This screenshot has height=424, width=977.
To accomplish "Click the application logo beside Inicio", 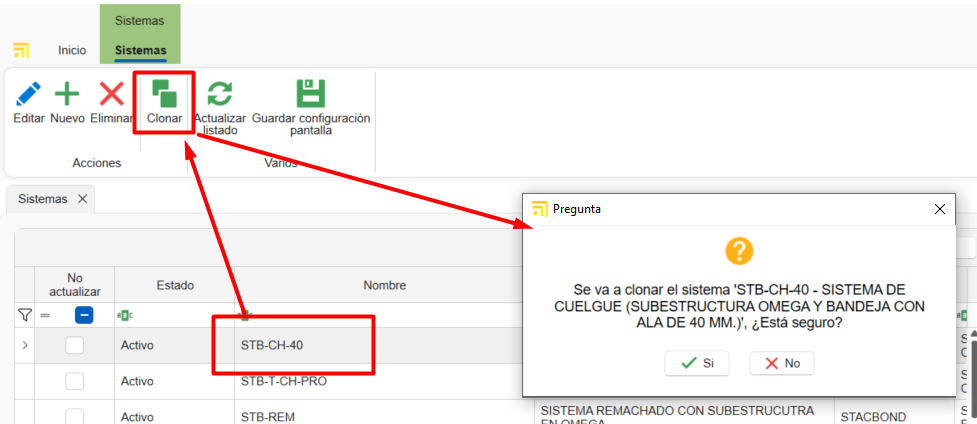I will pyautogui.click(x=21, y=50).
